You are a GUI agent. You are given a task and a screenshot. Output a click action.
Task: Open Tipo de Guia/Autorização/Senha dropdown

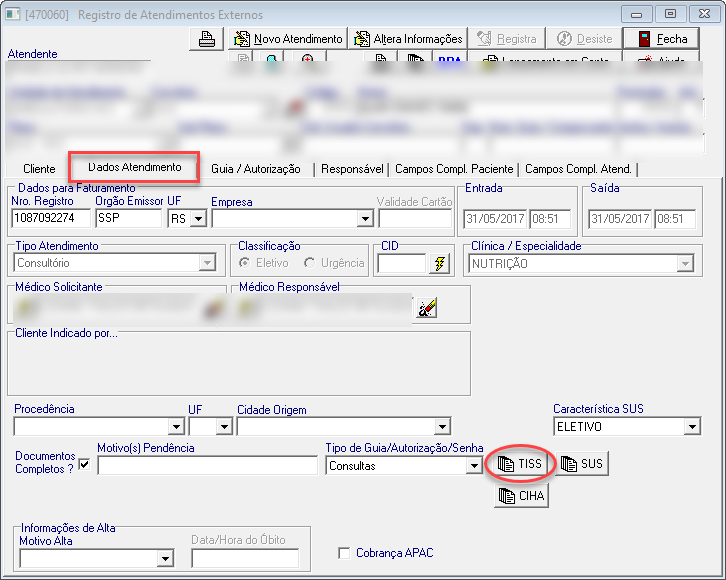tap(474, 466)
